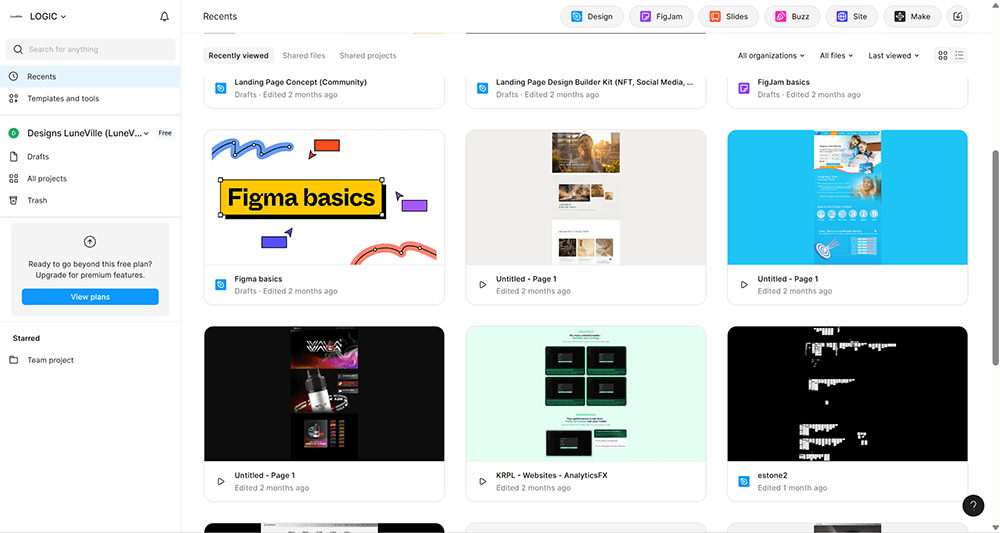The image size is (1000, 533).
Task: Switch to the Recently viewed tab
Action: click(239, 55)
